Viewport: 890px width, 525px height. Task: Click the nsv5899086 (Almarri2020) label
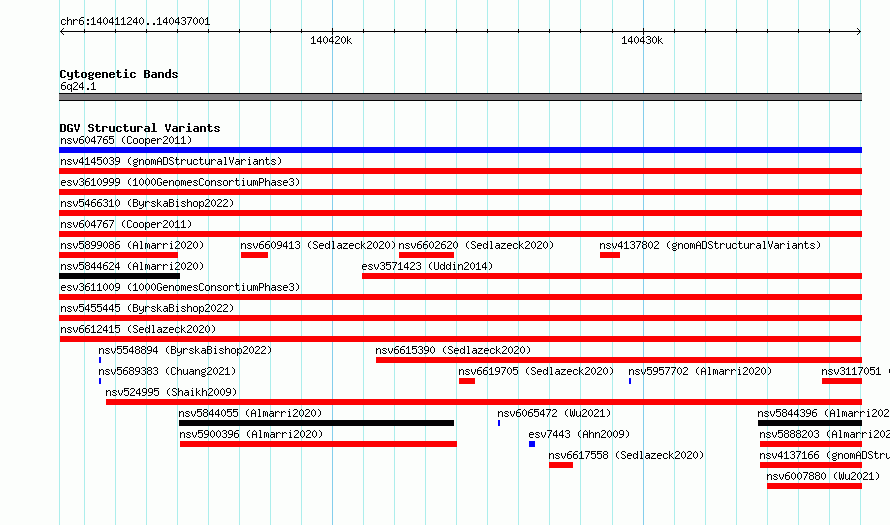(132, 245)
